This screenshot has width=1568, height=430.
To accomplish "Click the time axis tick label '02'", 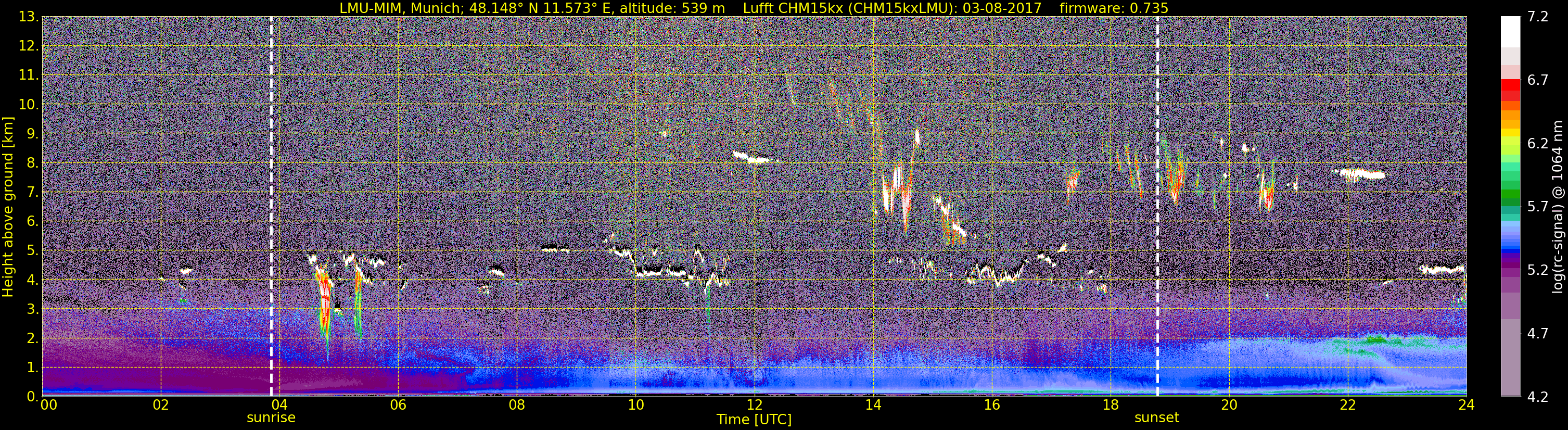I will click(161, 405).
